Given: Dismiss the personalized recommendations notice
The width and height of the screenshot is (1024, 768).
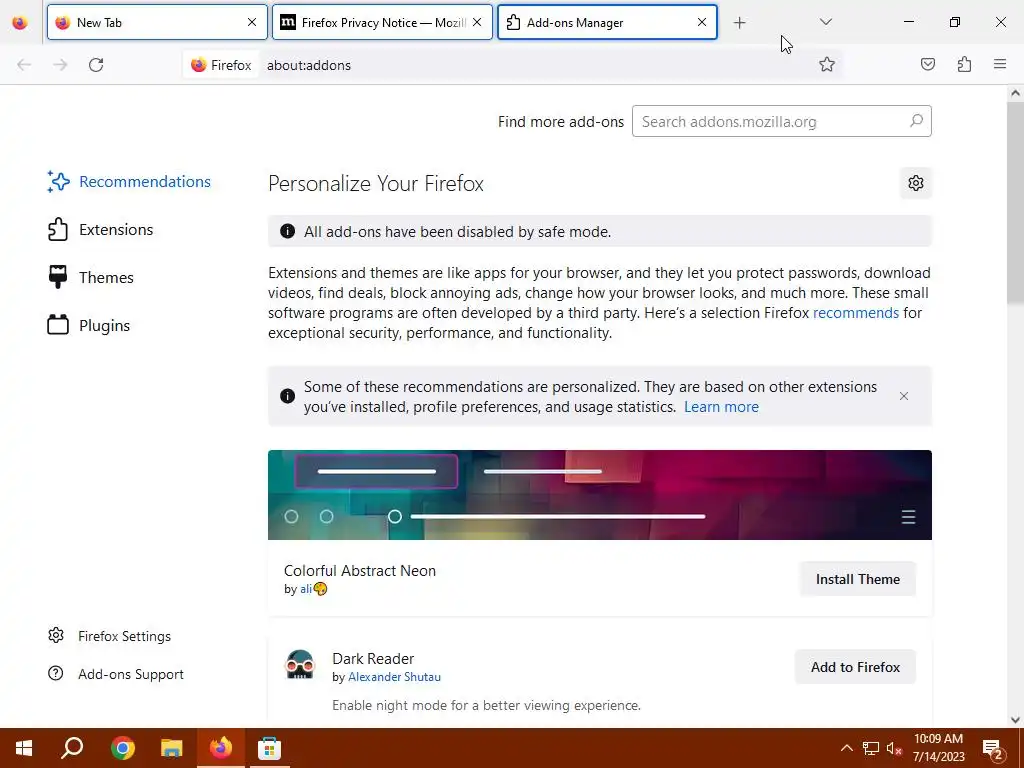Looking at the screenshot, I should (x=904, y=396).
